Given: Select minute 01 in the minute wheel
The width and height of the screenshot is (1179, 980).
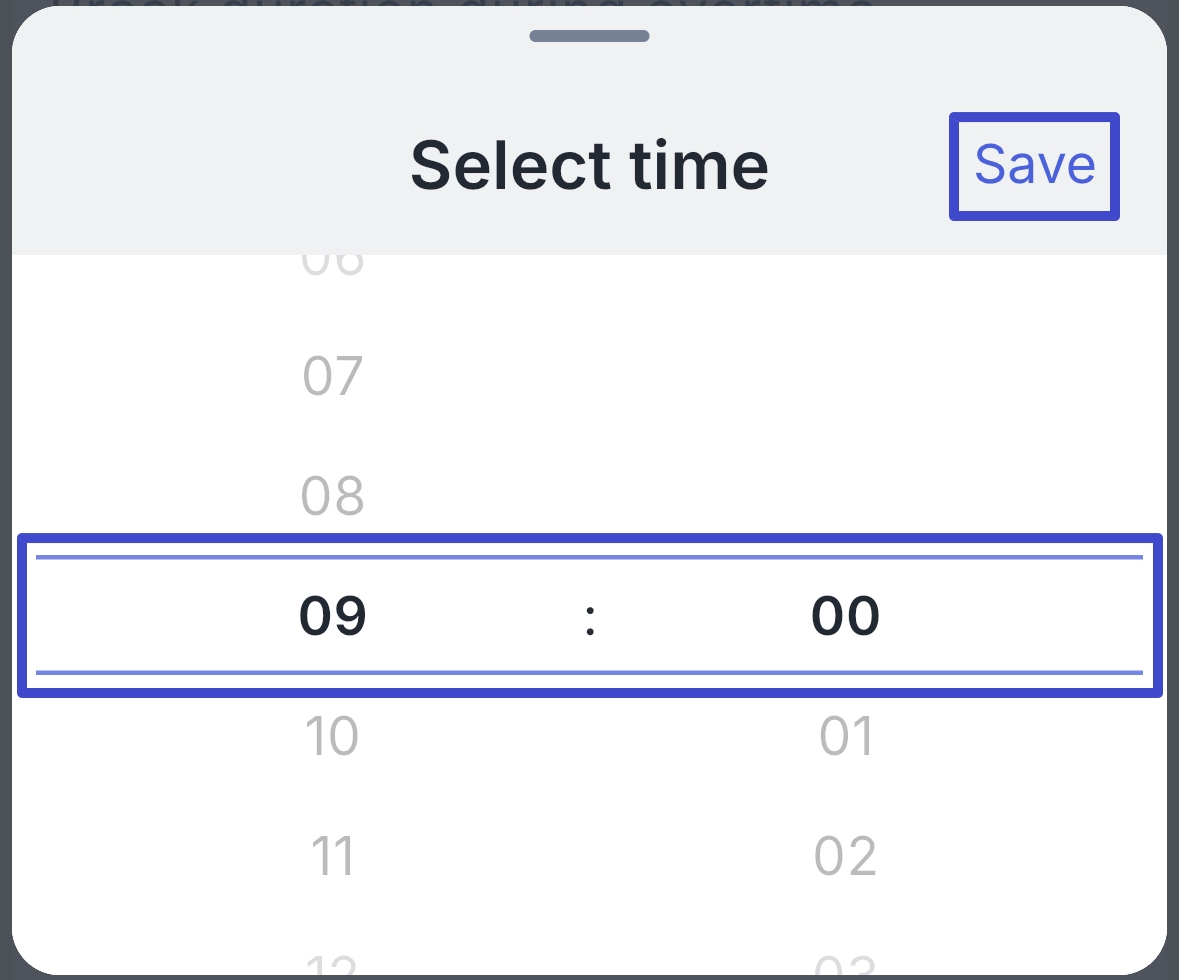Looking at the screenshot, I should coord(845,736).
